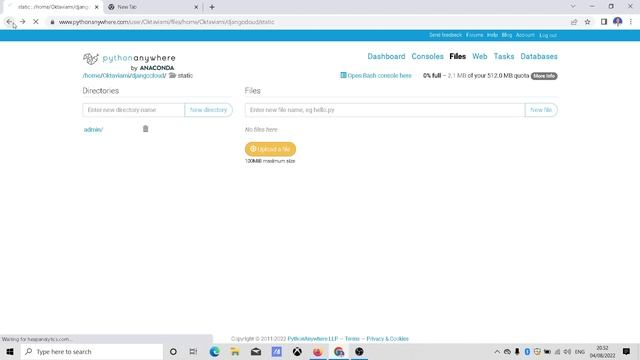Open the Dashboard page
This screenshot has width=640, height=360.
[x=386, y=56]
